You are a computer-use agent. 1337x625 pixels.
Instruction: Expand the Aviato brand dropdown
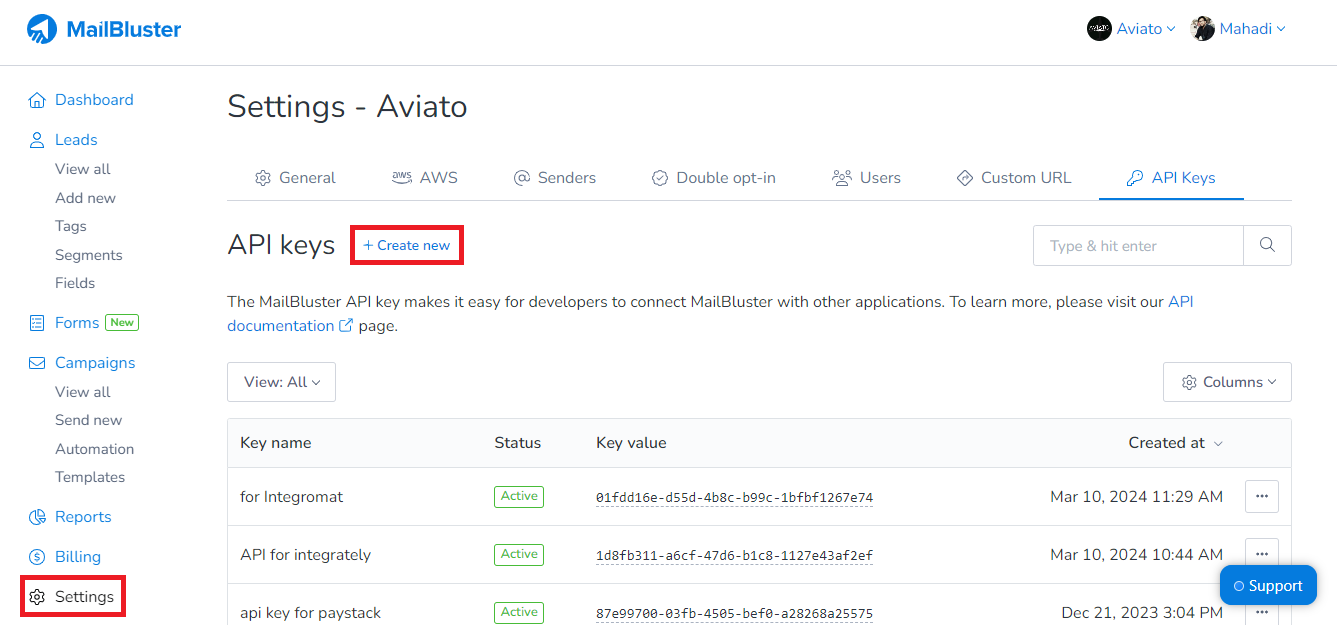click(x=1131, y=29)
